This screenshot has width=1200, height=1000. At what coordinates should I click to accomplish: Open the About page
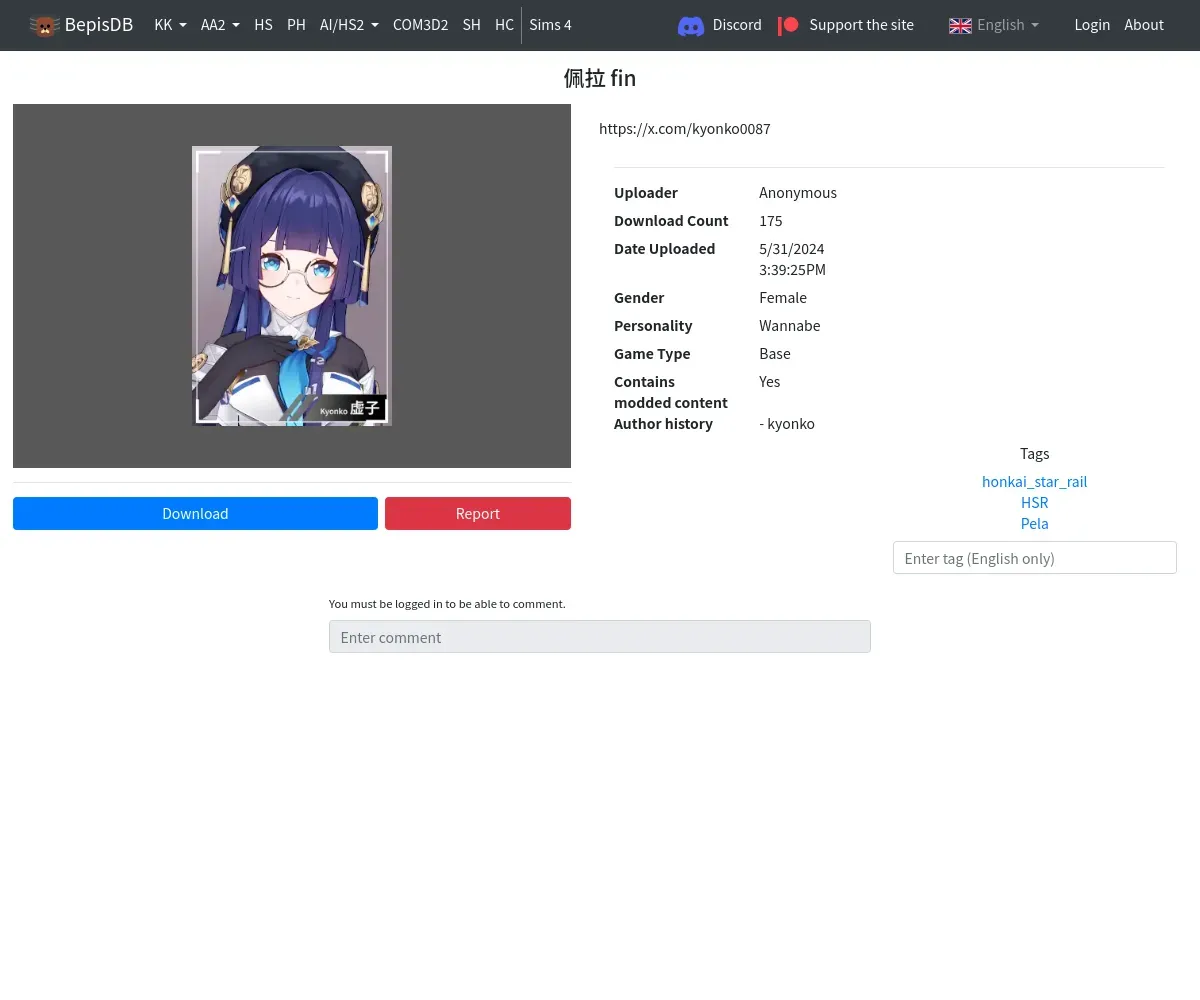[x=1144, y=25]
